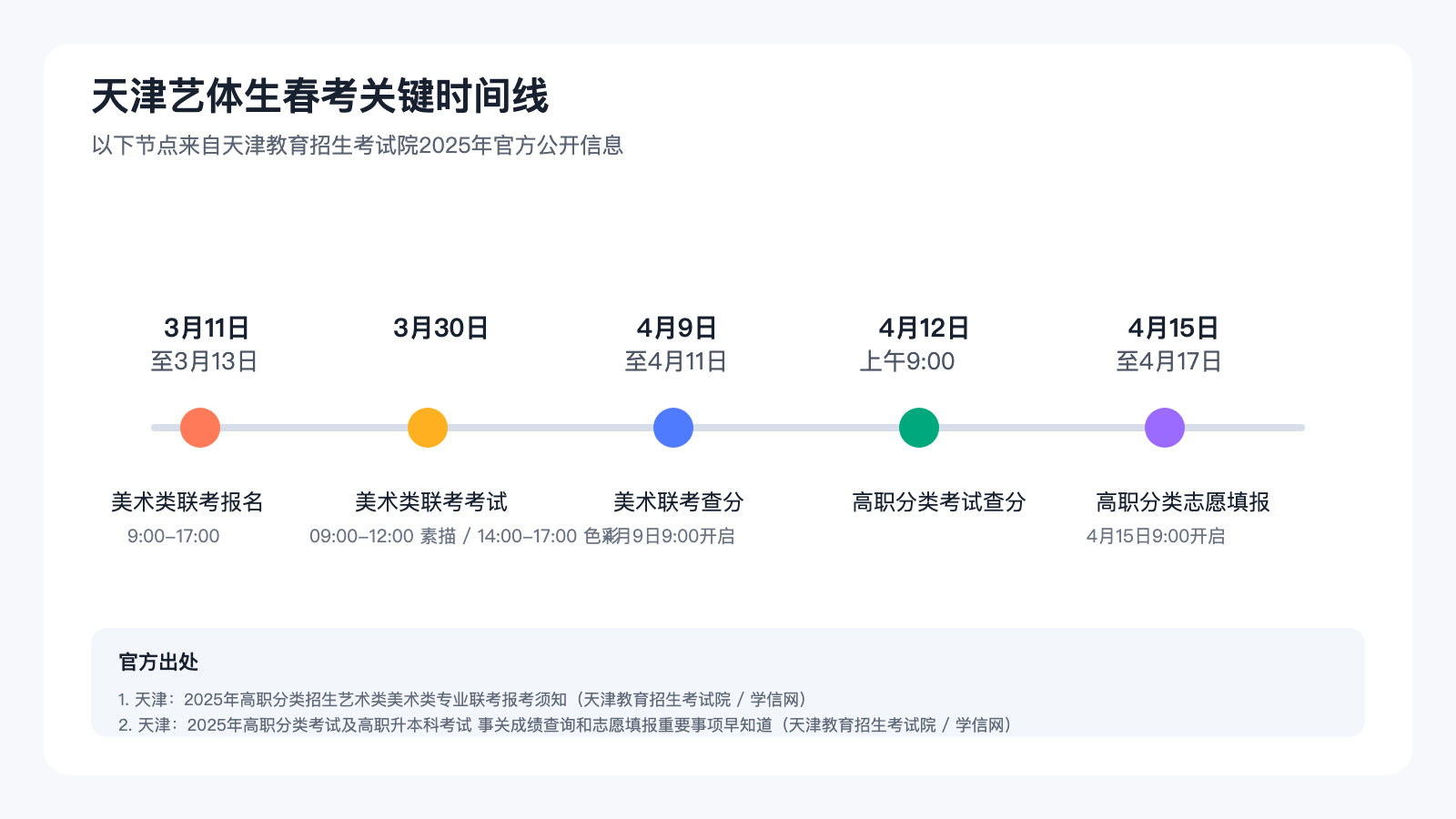
Task: Click the 美术类联考考试 label
Action: click(431, 501)
